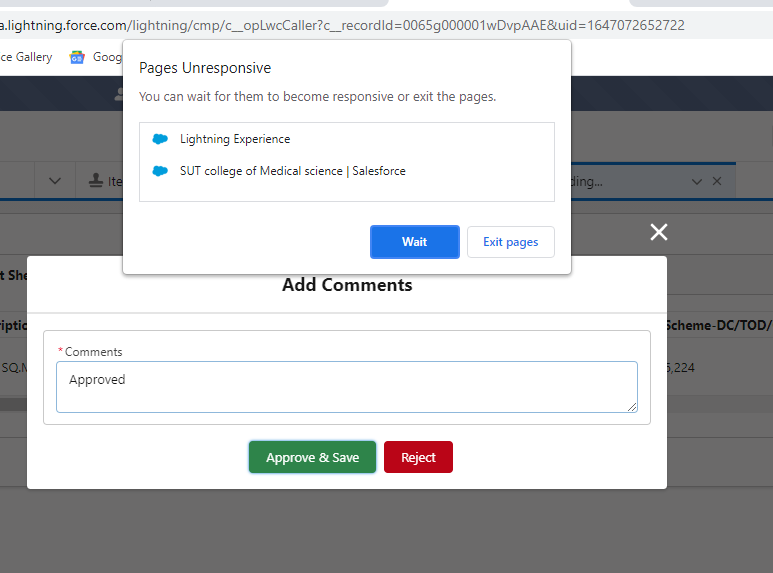Expand the navigation tab chevron dropdown
The image size is (773, 573).
[55, 181]
